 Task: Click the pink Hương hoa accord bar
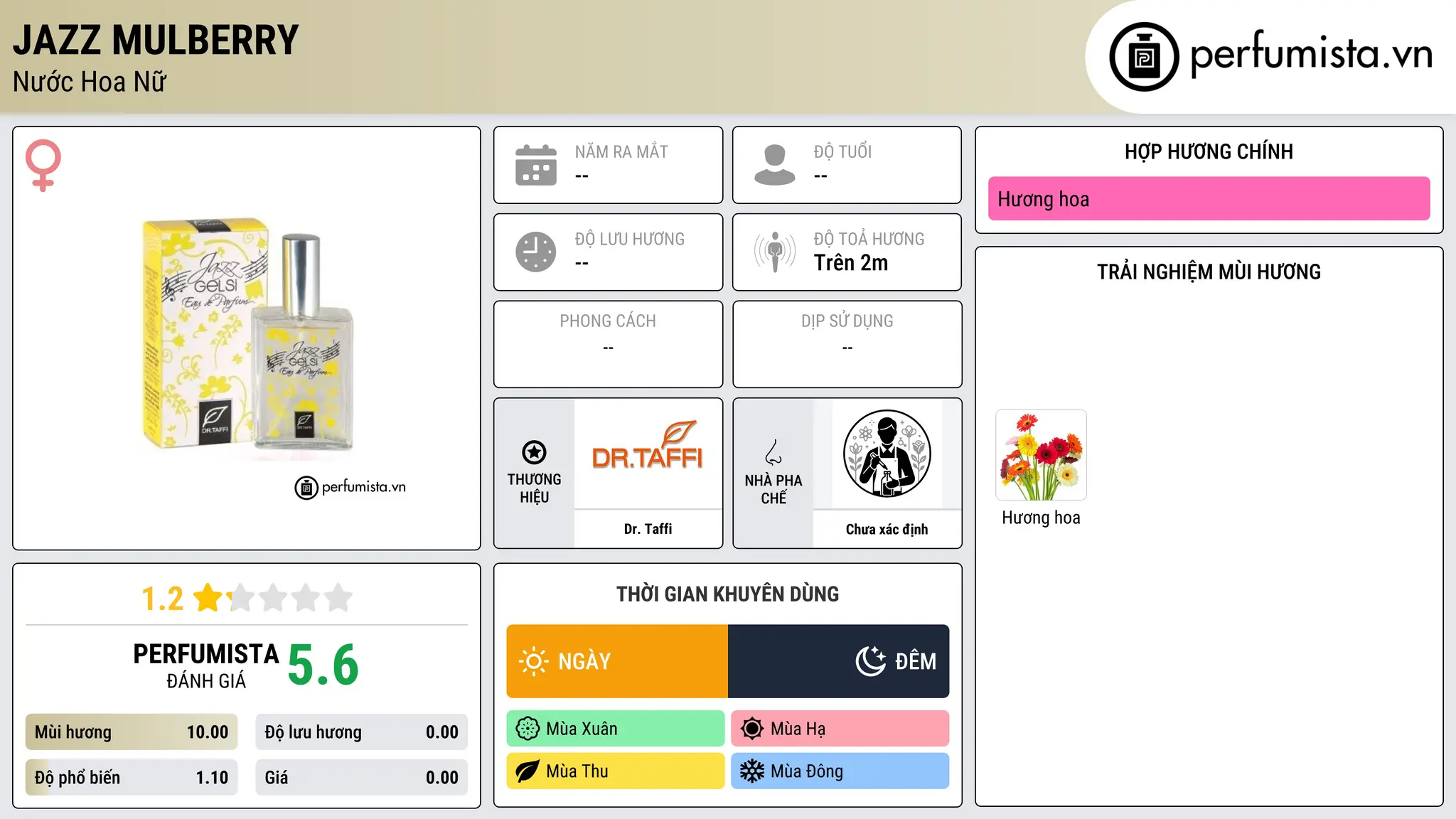pyautogui.click(x=1209, y=198)
